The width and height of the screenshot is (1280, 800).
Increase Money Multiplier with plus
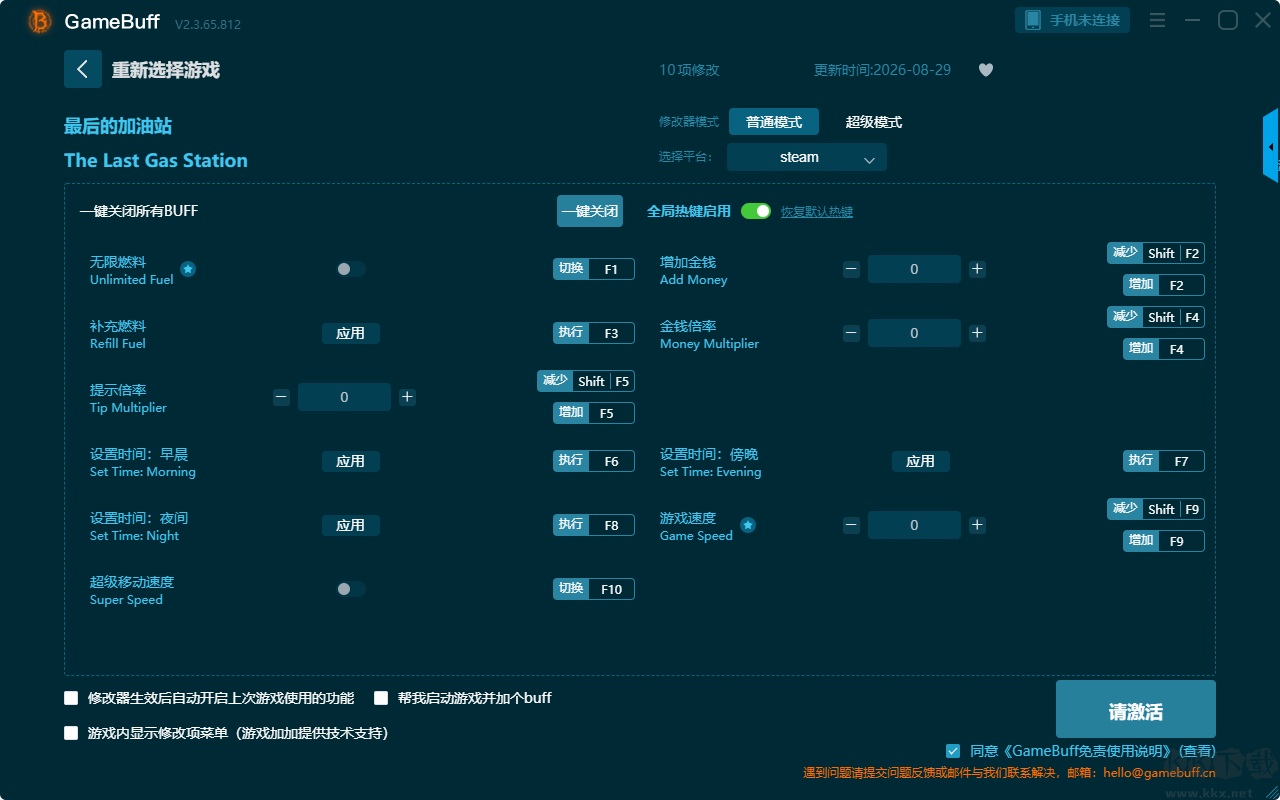click(x=977, y=333)
